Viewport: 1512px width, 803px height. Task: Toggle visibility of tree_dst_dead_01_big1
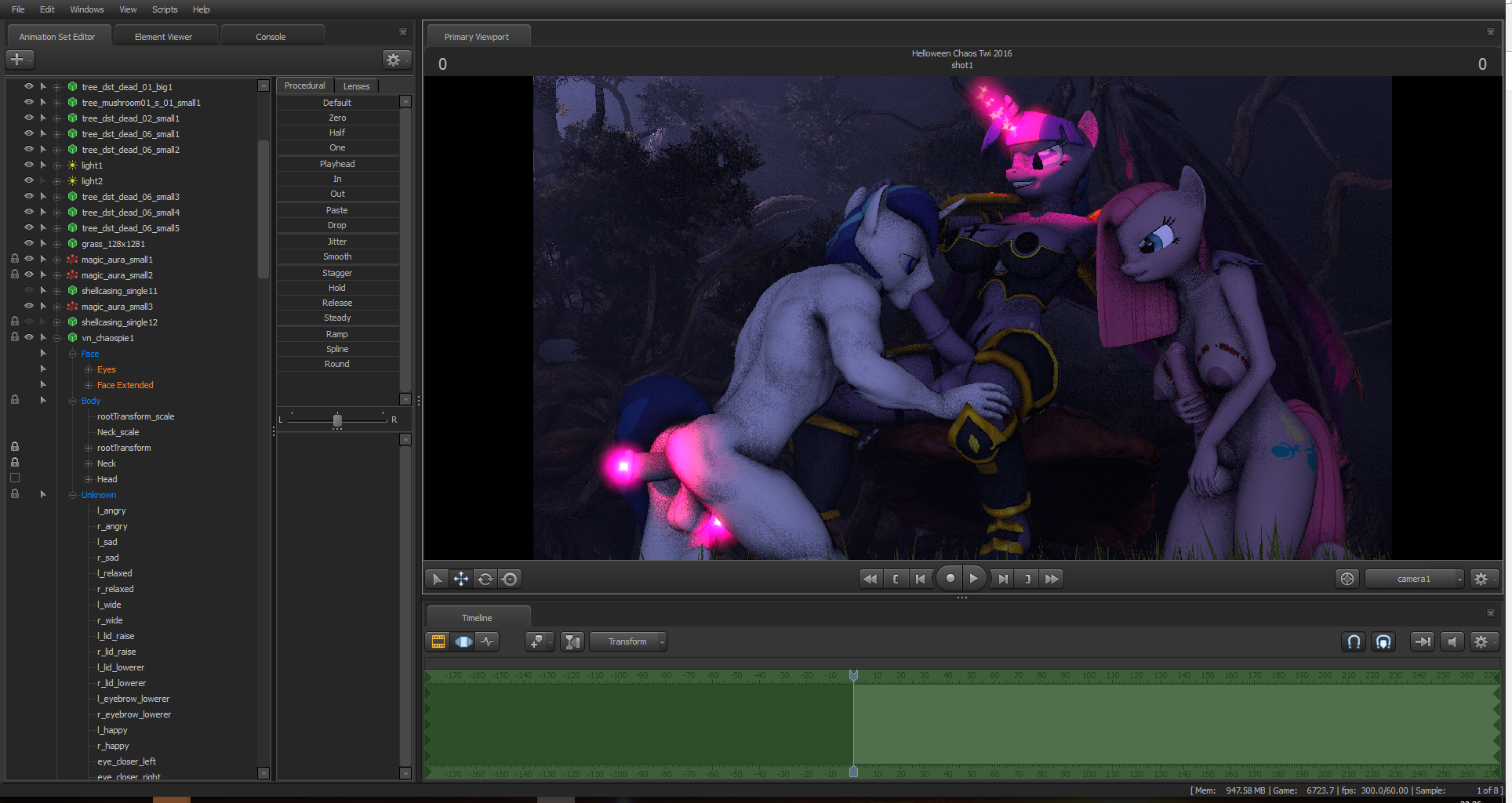29,86
